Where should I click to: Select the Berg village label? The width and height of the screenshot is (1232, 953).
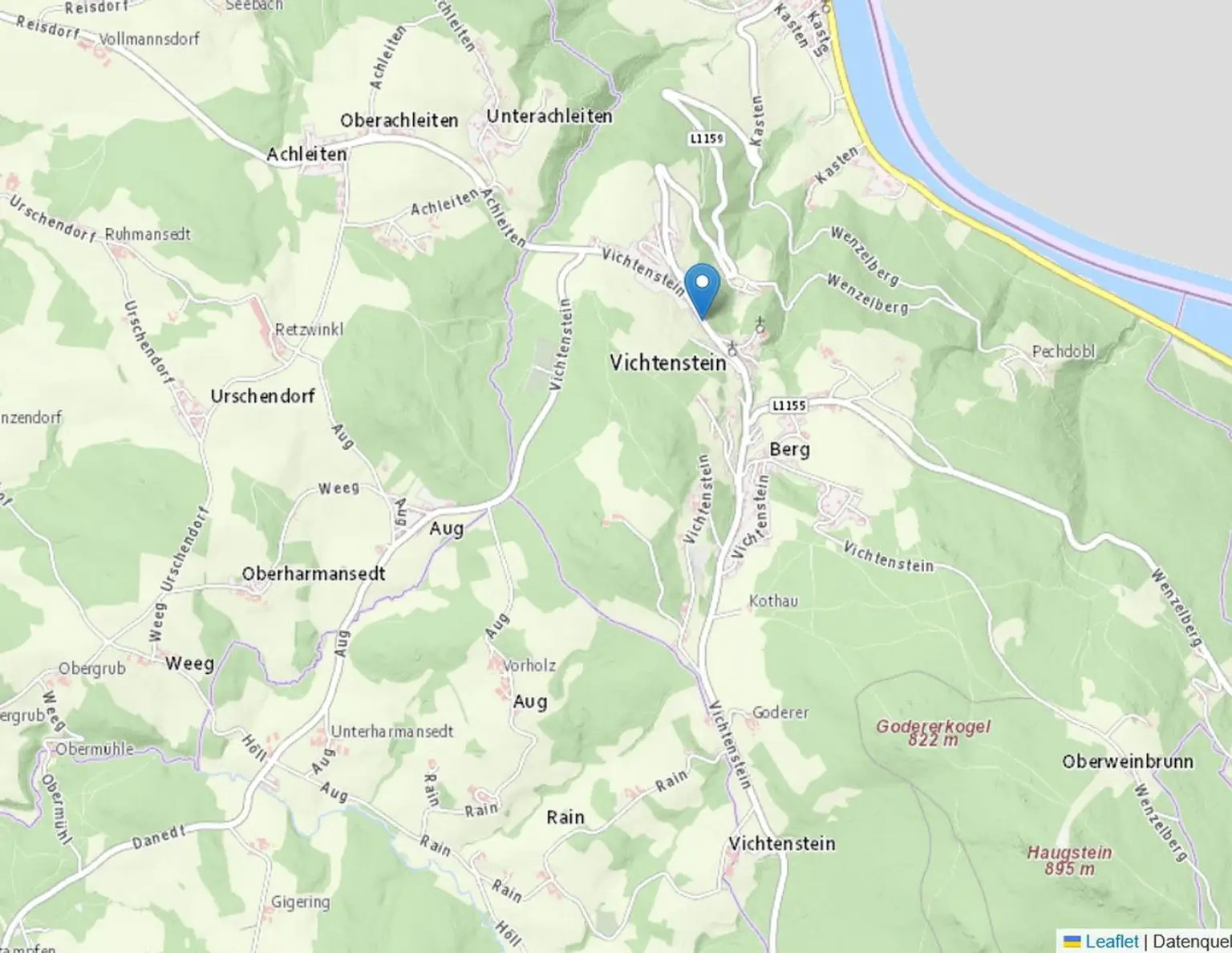coord(789,449)
